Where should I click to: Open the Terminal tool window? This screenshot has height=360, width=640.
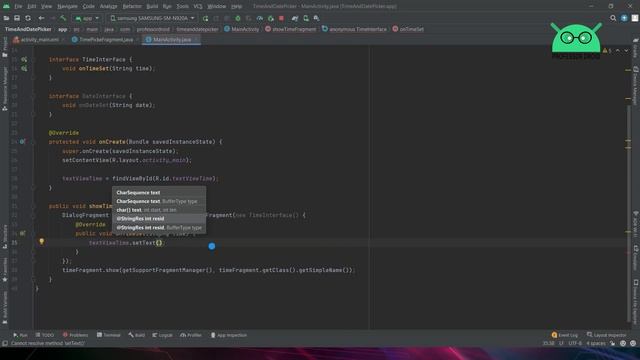pyautogui.click(x=109, y=335)
